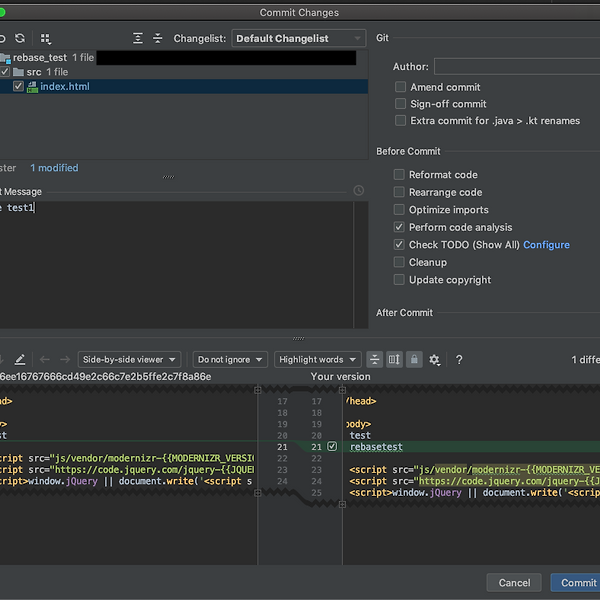Uncheck the Check TODO option

click(399, 245)
